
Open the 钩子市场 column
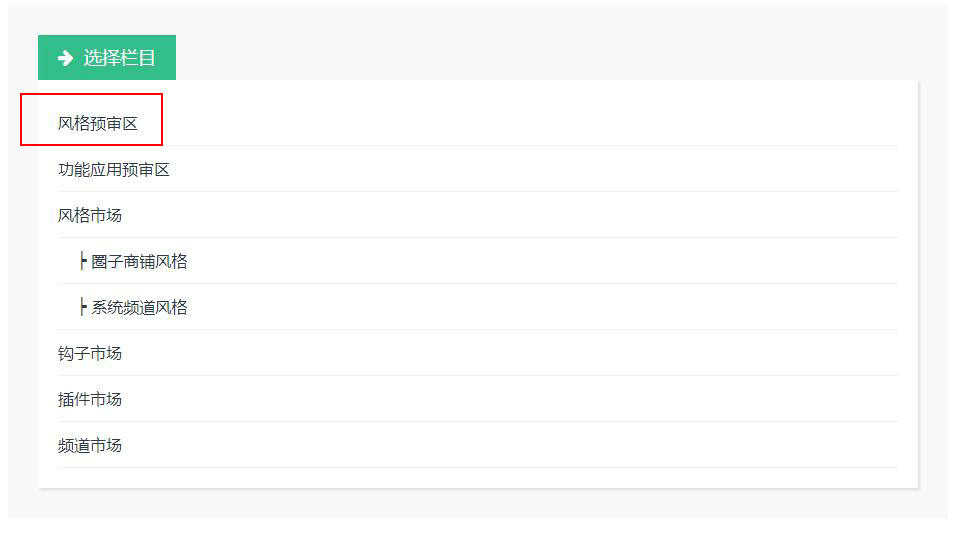click(90, 354)
